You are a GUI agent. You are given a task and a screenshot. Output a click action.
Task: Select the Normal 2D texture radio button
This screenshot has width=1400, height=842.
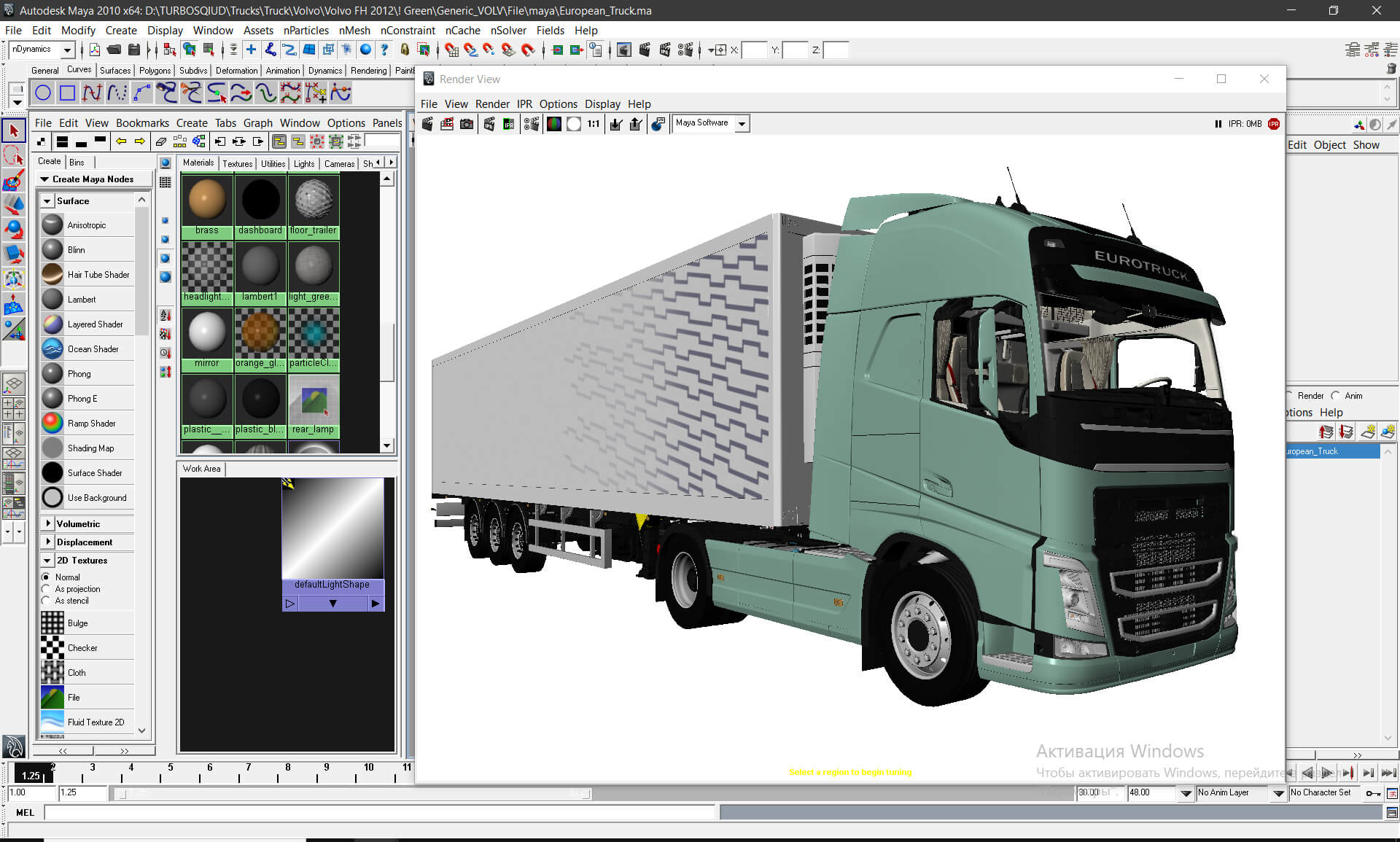(x=46, y=577)
